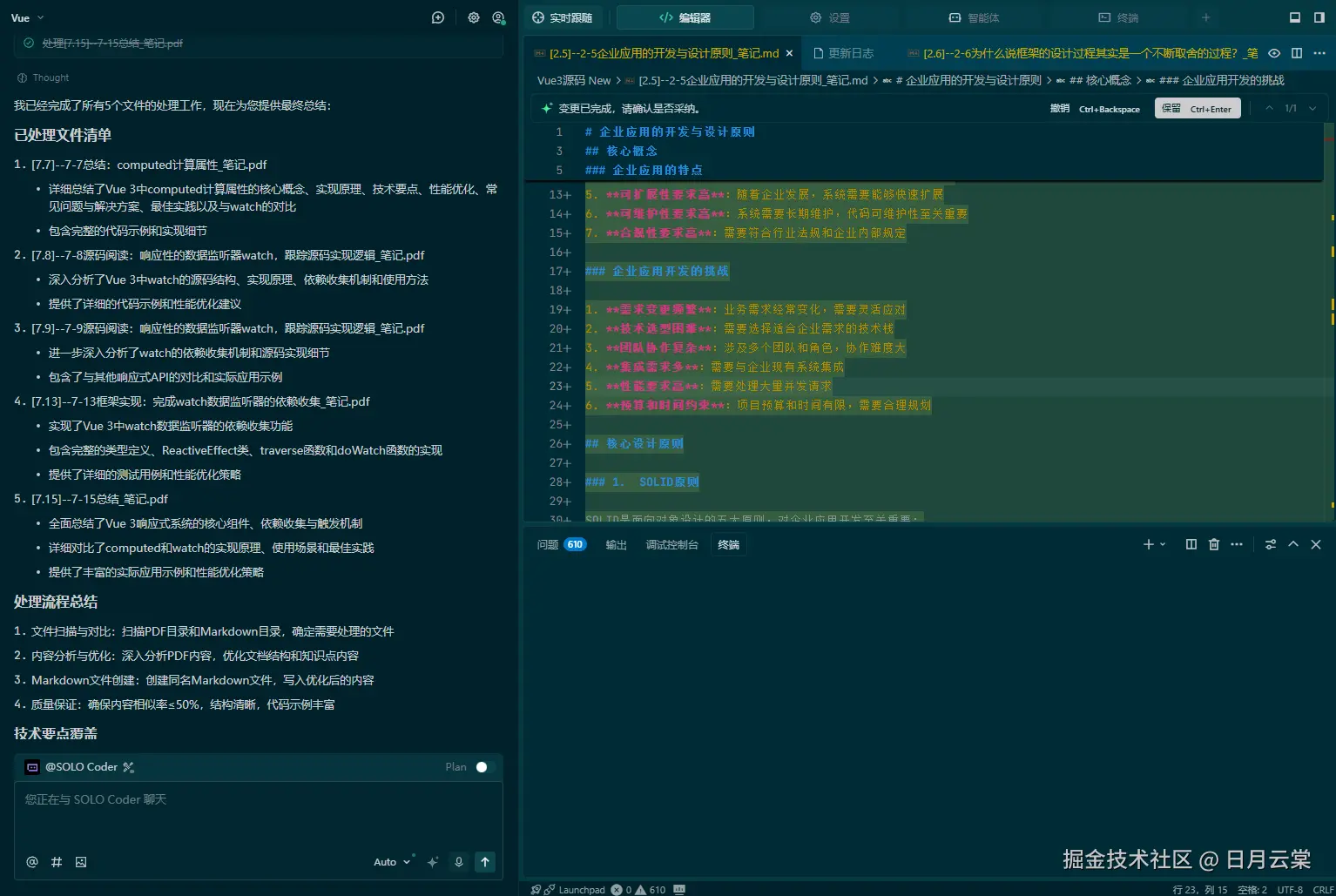Kill terminal using the trash icon
The width and height of the screenshot is (1336, 896).
click(x=1214, y=544)
